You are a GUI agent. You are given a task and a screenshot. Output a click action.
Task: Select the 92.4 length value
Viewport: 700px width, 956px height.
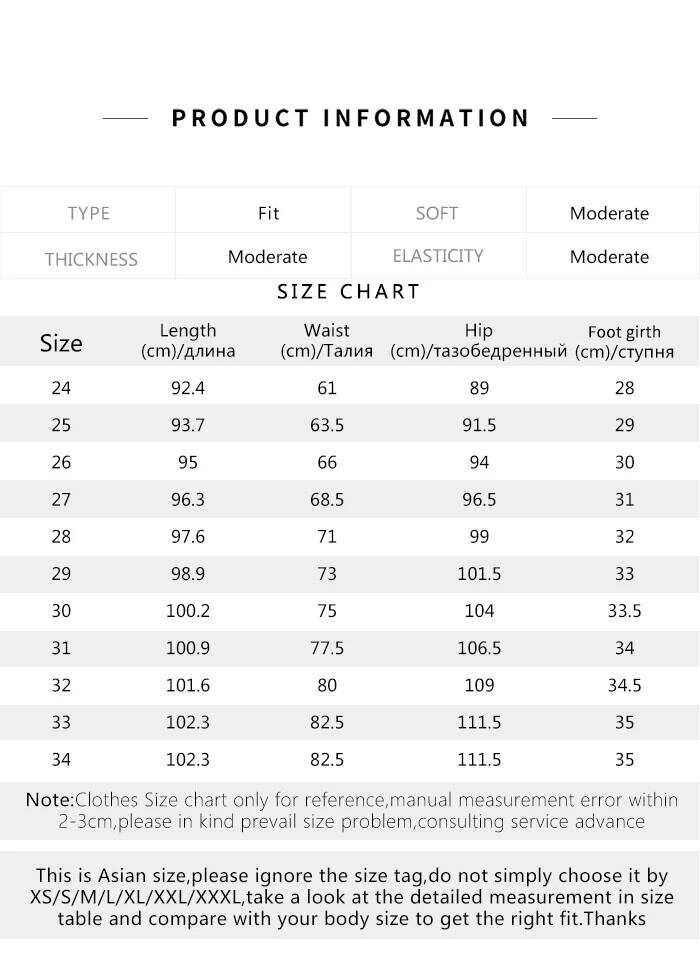point(188,388)
